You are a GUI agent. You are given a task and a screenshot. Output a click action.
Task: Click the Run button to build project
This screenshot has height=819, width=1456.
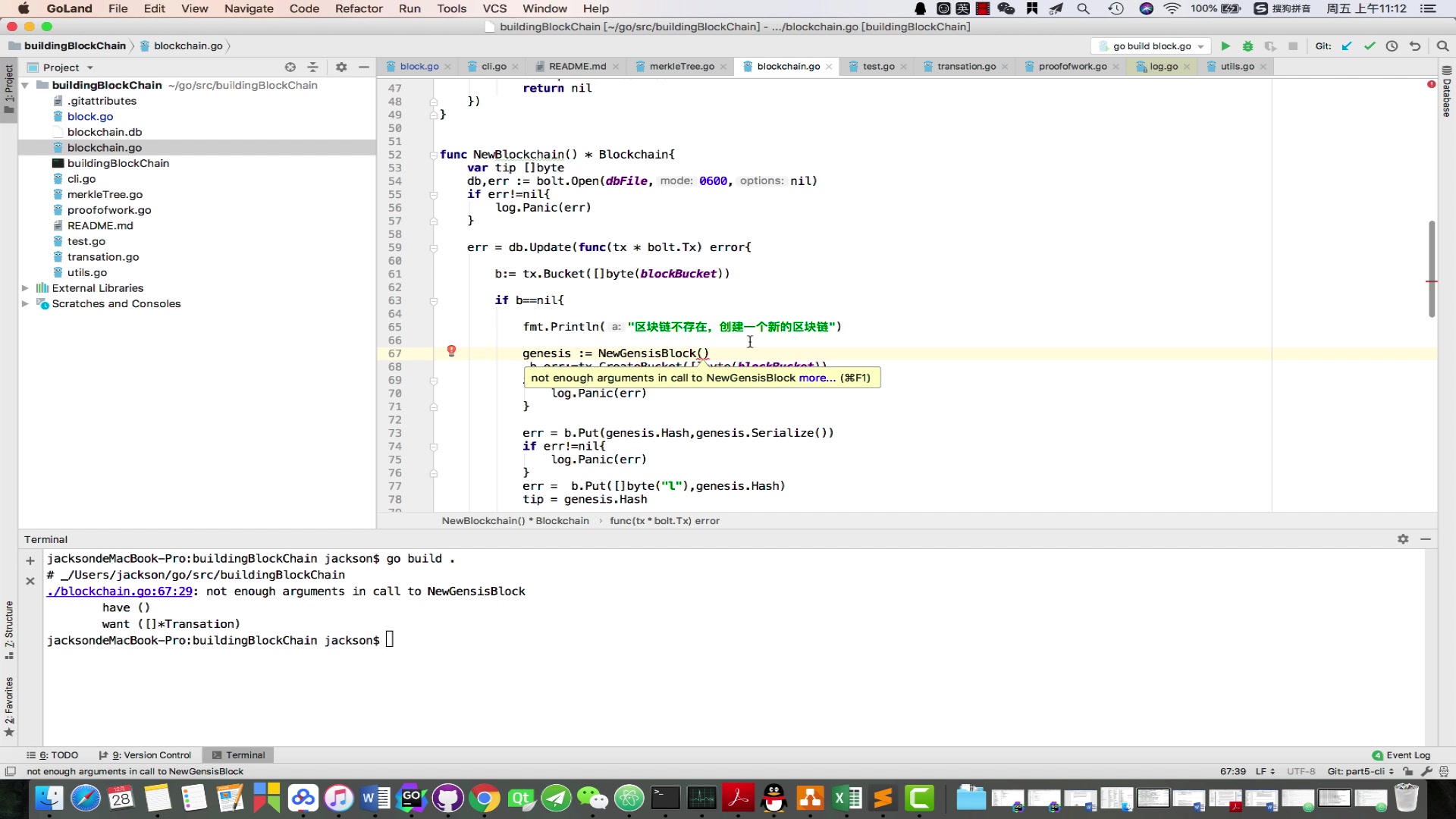coord(1225,46)
